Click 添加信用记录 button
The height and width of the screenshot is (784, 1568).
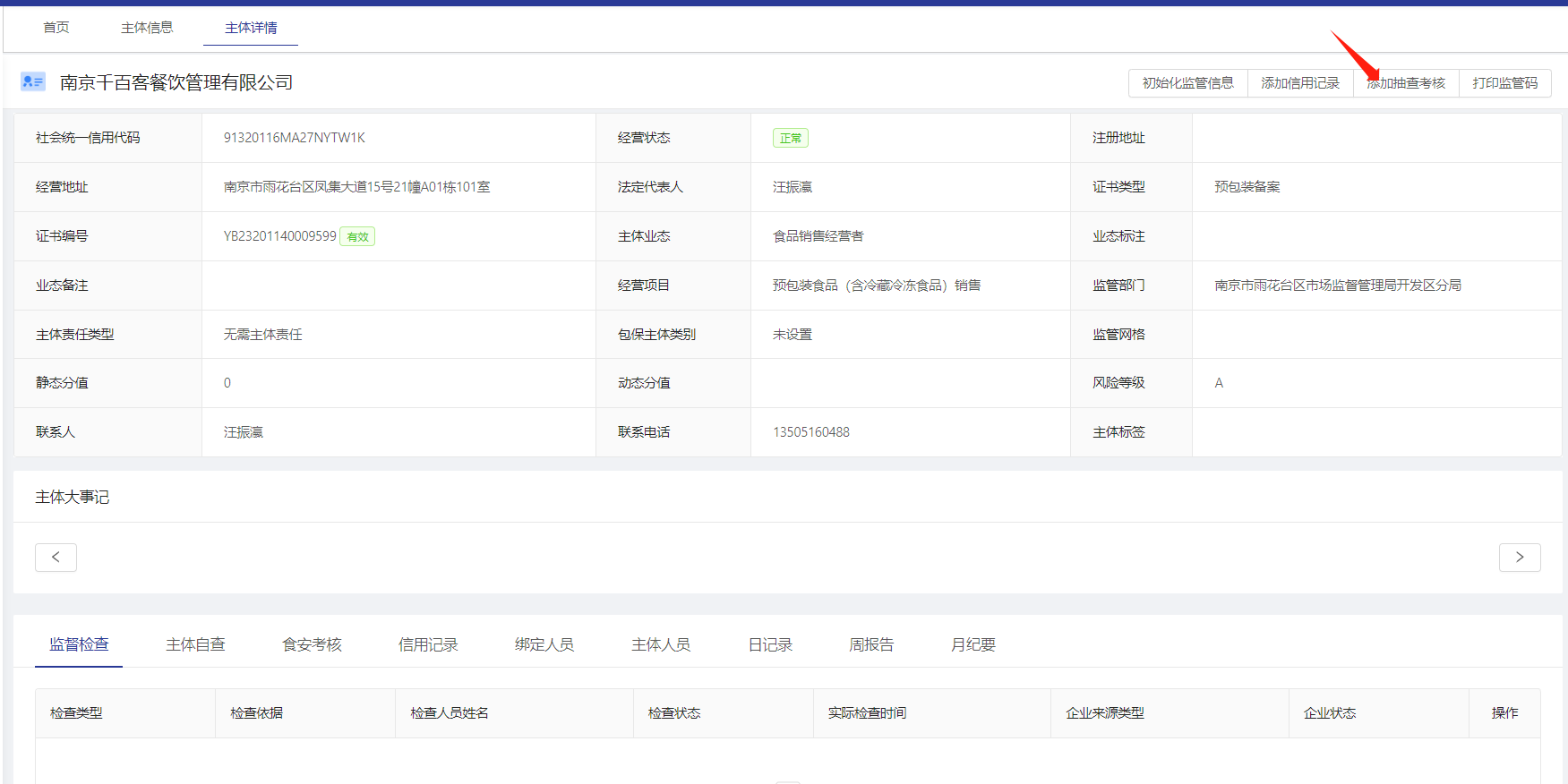tap(1300, 83)
